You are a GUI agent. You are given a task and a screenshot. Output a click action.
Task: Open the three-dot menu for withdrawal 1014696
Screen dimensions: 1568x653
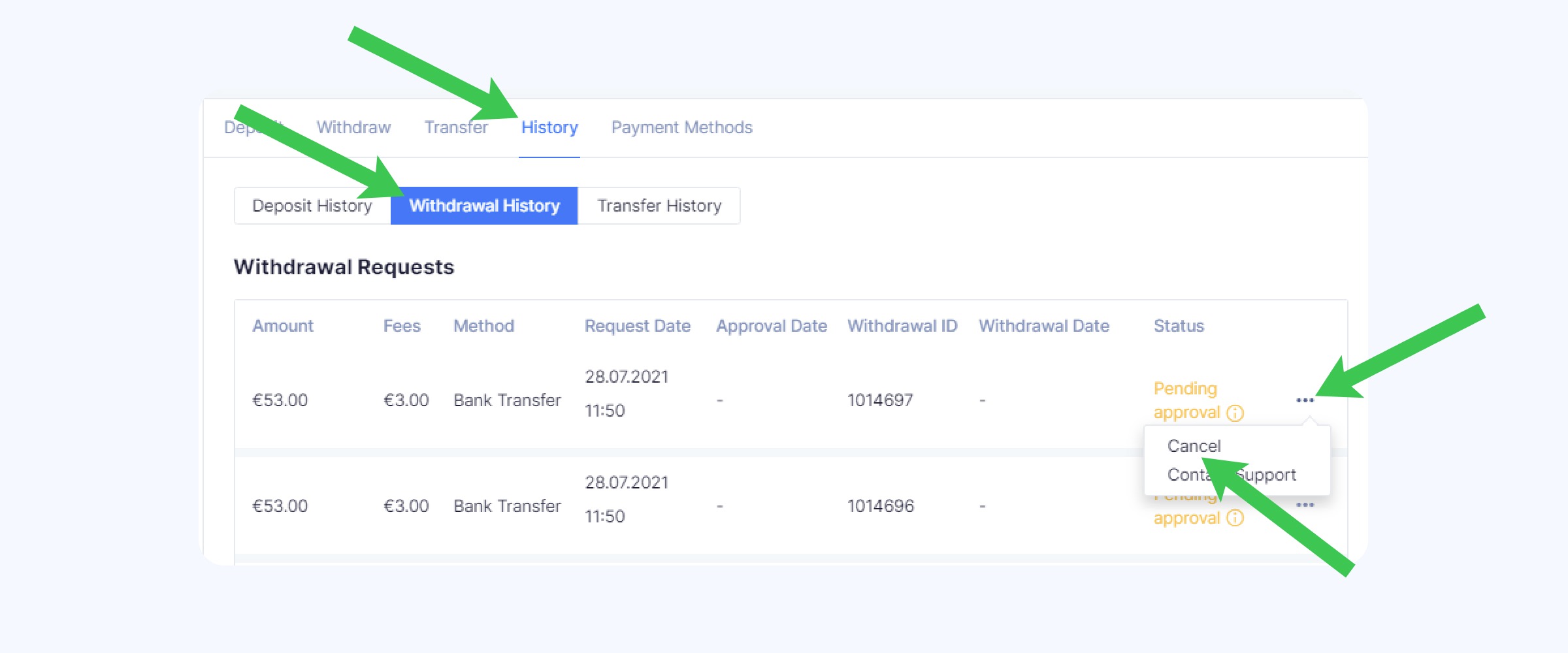point(1305,505)
